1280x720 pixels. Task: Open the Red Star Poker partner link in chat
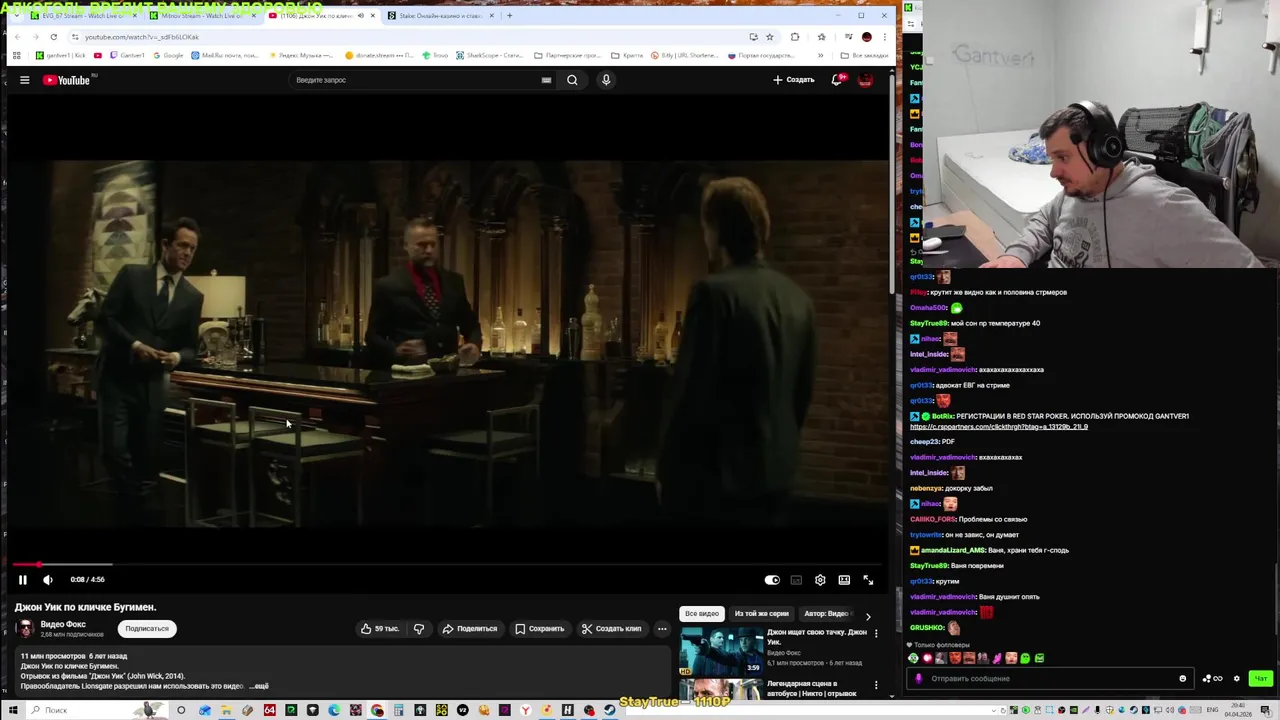click(x=999, y=427)
